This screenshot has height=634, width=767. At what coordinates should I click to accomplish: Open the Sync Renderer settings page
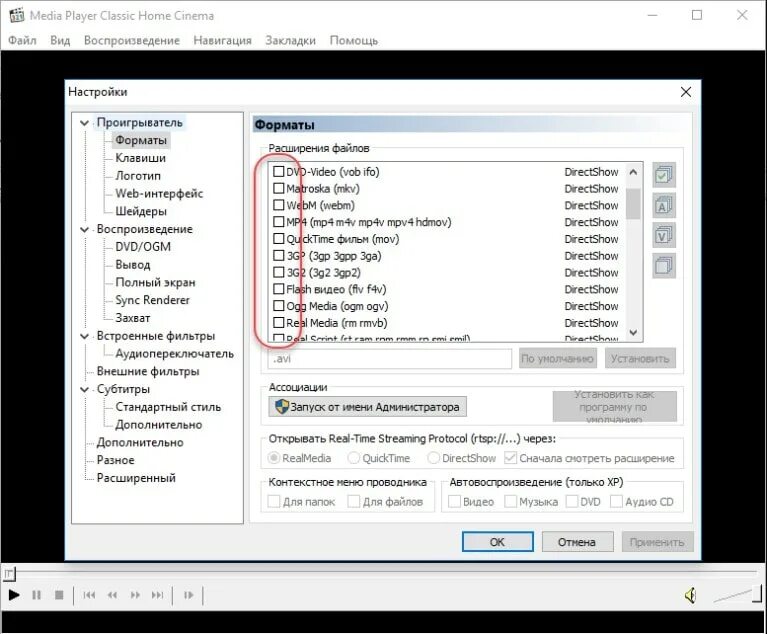pyautogui.click(x=152, y=300)
